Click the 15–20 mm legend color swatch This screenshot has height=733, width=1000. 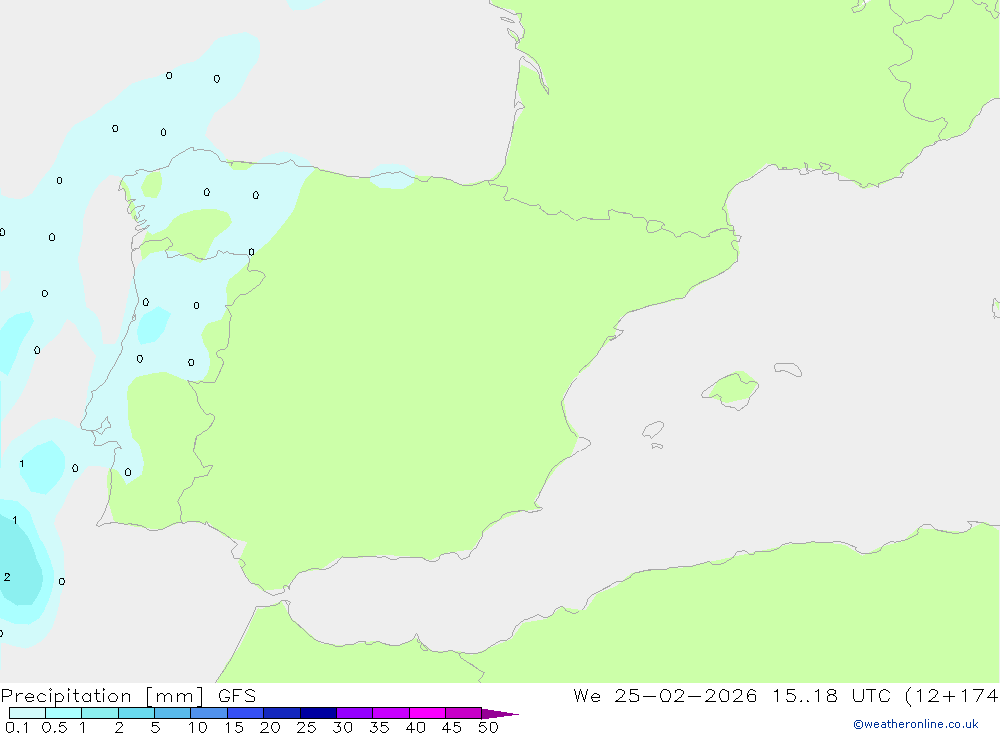(245, 713)
